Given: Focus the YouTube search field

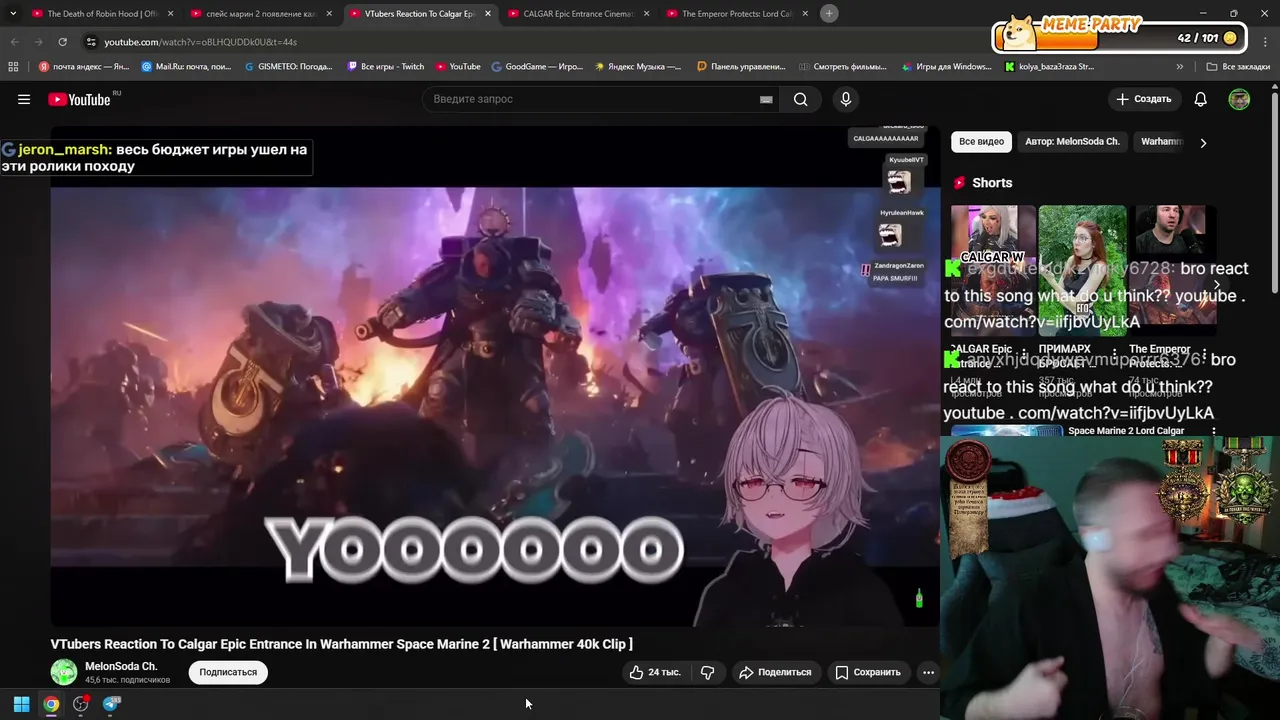Looking at the screenshot, I should click(590, 99).
